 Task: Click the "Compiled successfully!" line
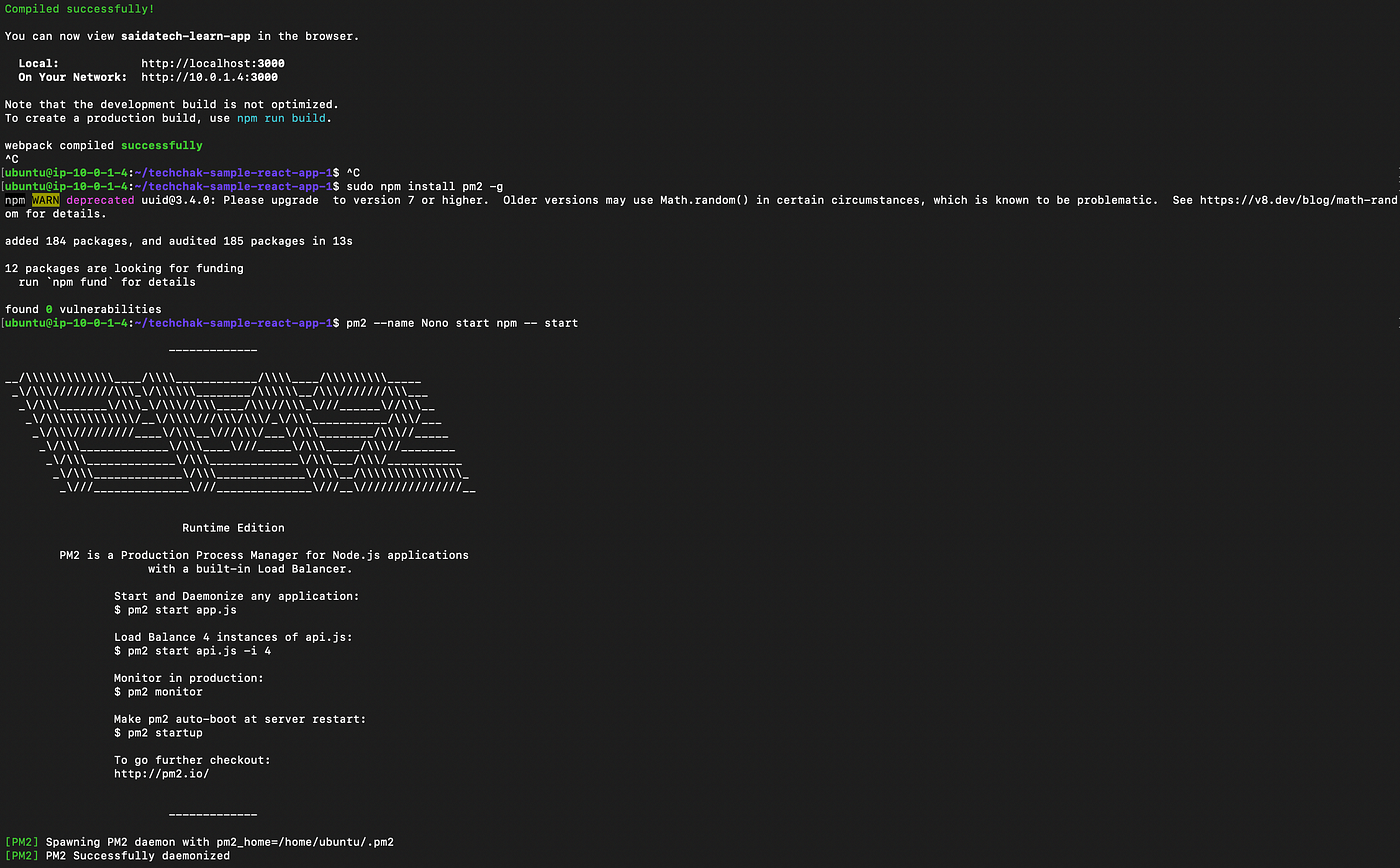point(80,9)
